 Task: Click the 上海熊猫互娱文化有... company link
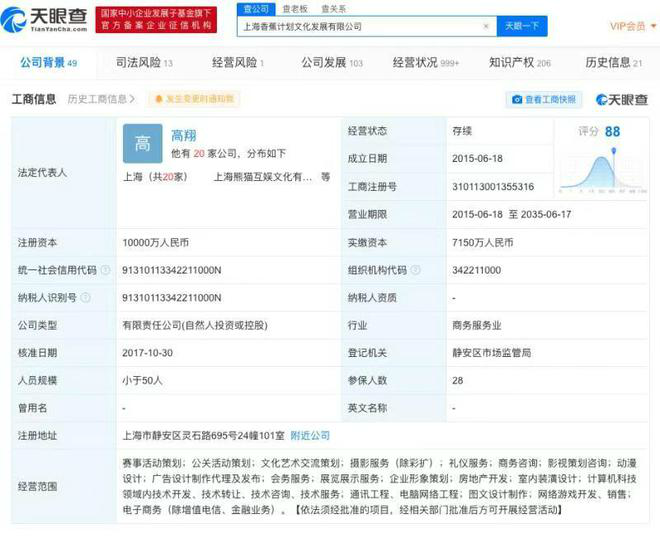263,177
